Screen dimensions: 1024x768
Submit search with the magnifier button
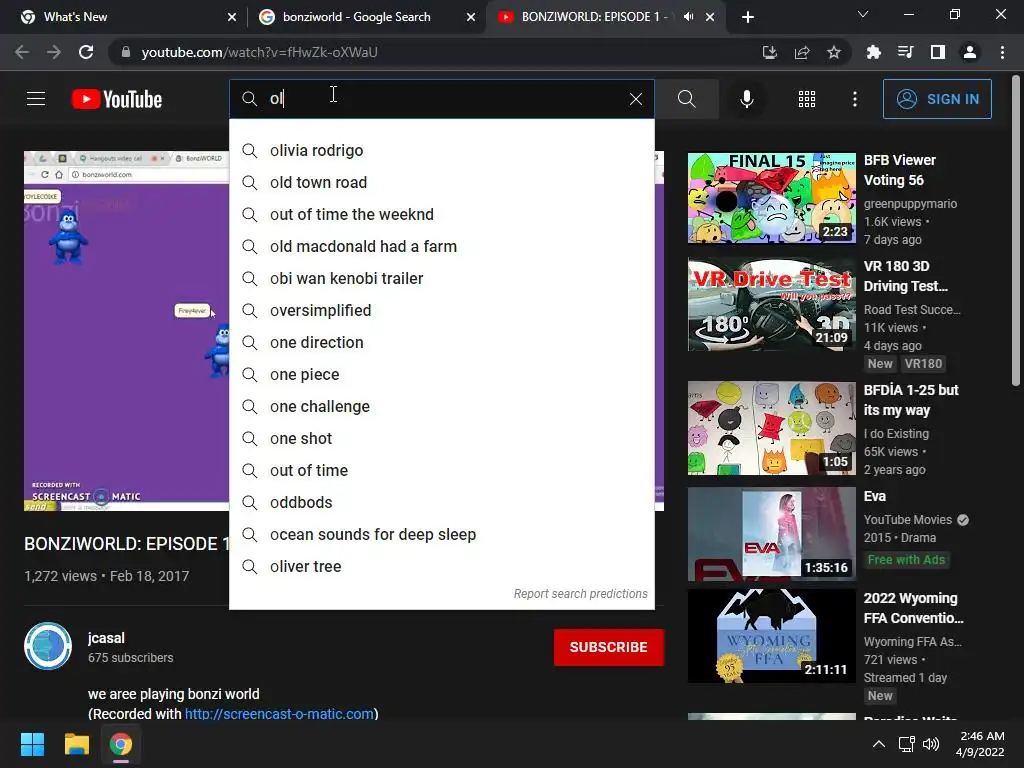[686, 99]
